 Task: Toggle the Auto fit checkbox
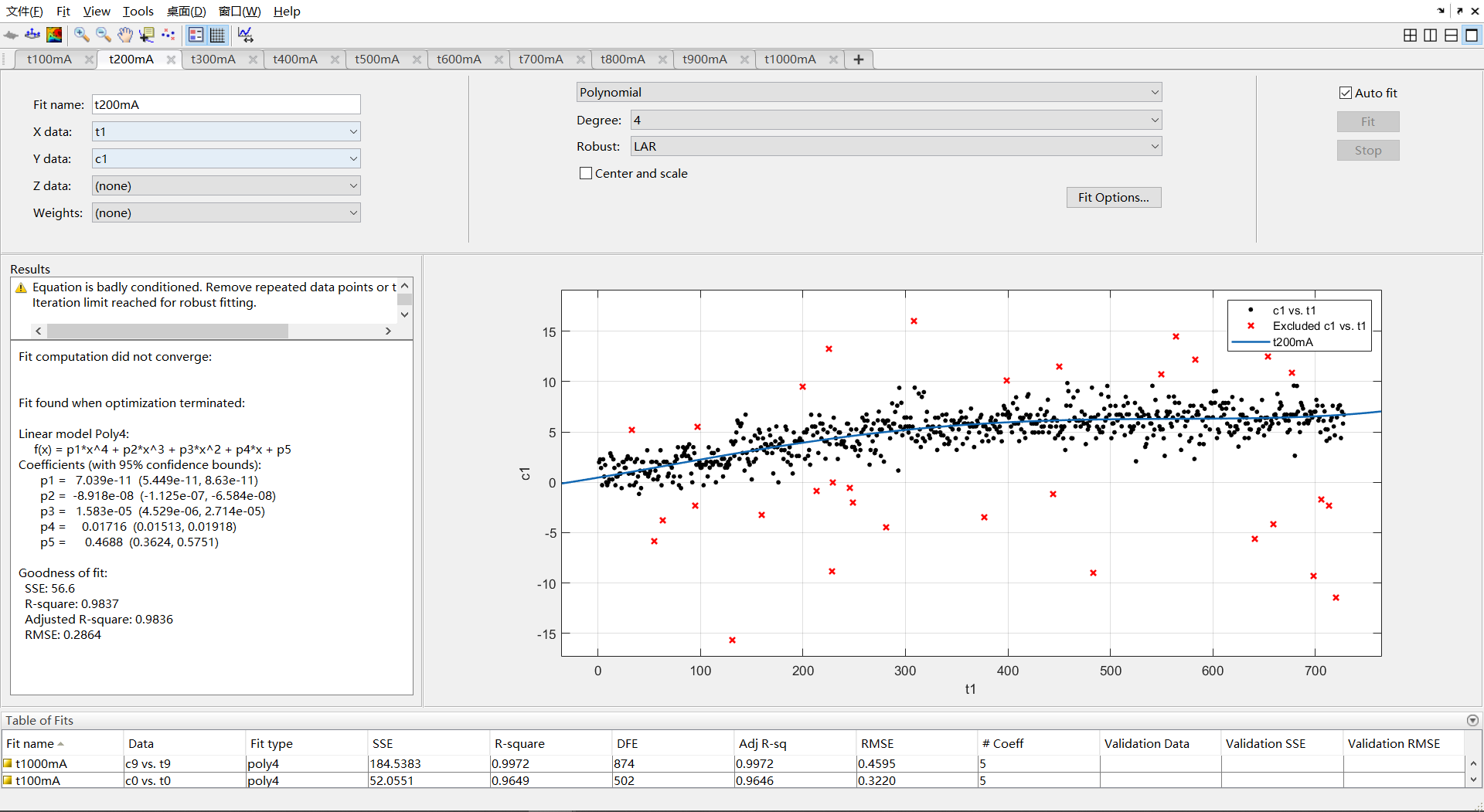pyautogui.click(x=1346, y=93)
